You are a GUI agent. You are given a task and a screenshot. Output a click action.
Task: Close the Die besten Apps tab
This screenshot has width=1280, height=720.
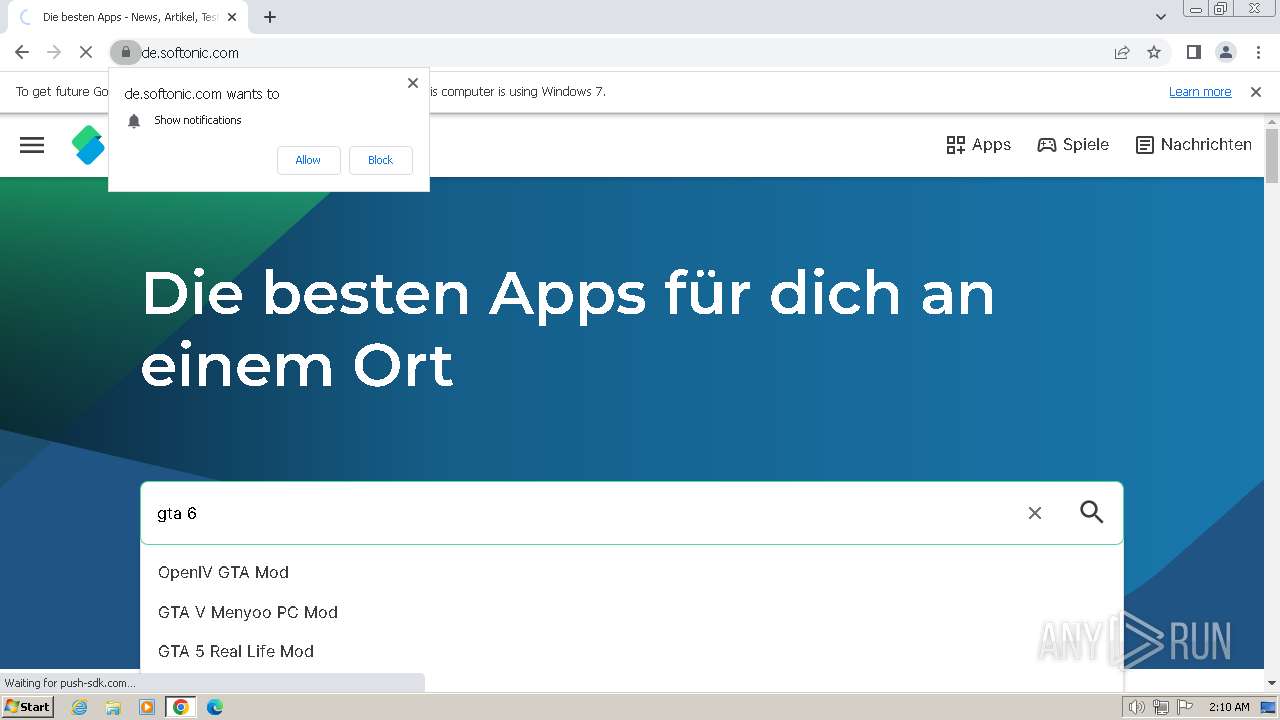click(232, 17)
